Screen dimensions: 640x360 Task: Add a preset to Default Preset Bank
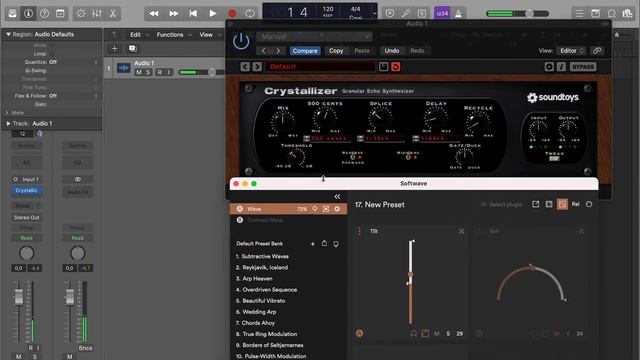(313, 244)
